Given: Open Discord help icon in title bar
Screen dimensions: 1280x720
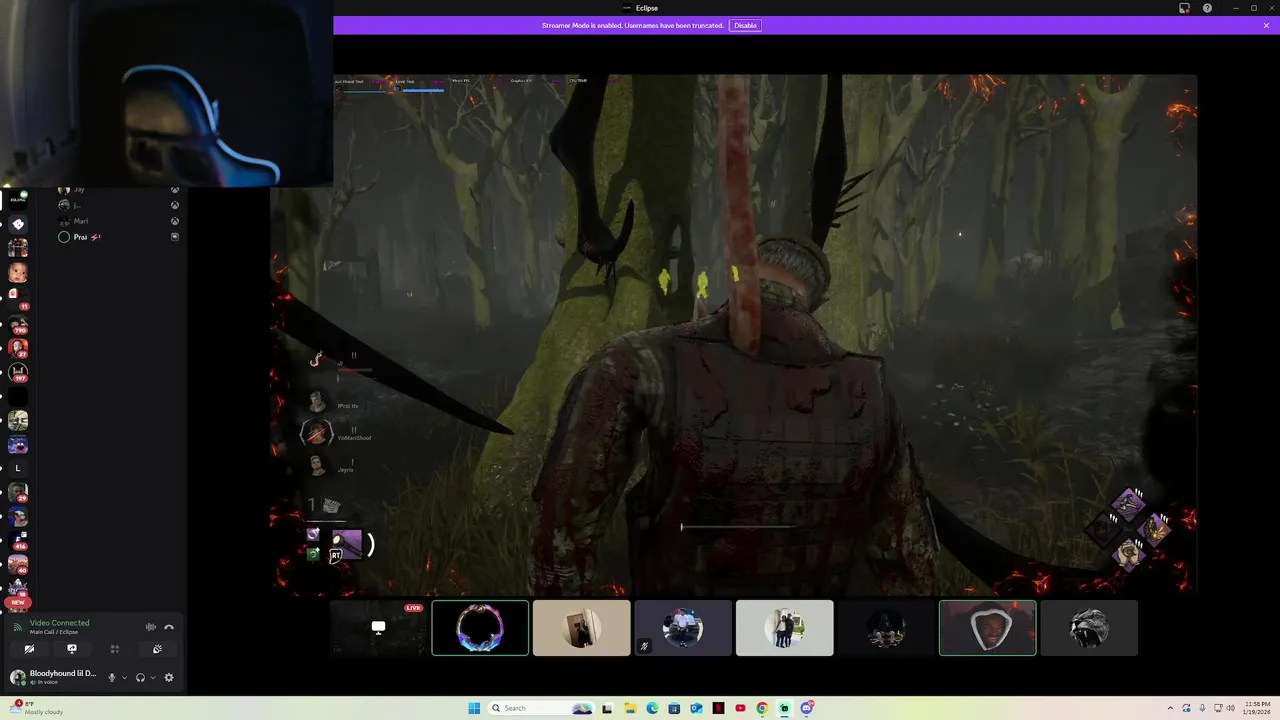Looking at the screenshot, I should tap(1207, 8).
